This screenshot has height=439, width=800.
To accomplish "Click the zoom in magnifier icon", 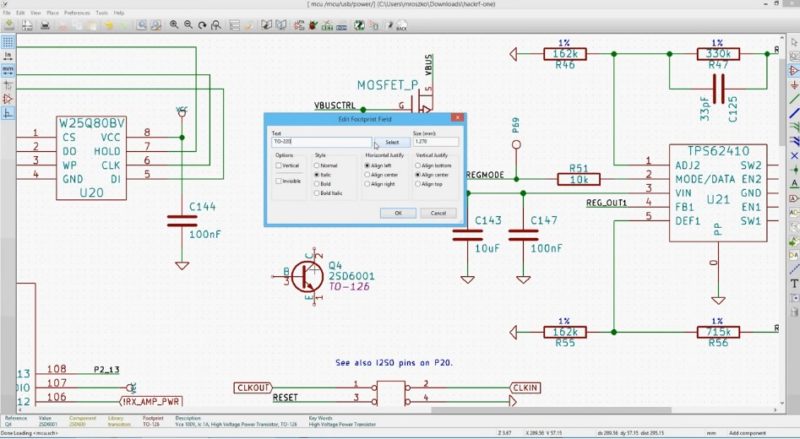I will click(174, 25).
